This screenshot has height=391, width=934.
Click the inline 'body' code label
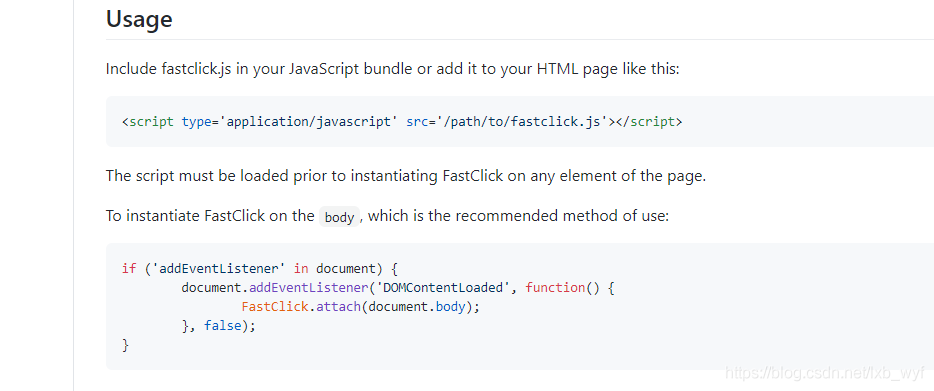340,217
